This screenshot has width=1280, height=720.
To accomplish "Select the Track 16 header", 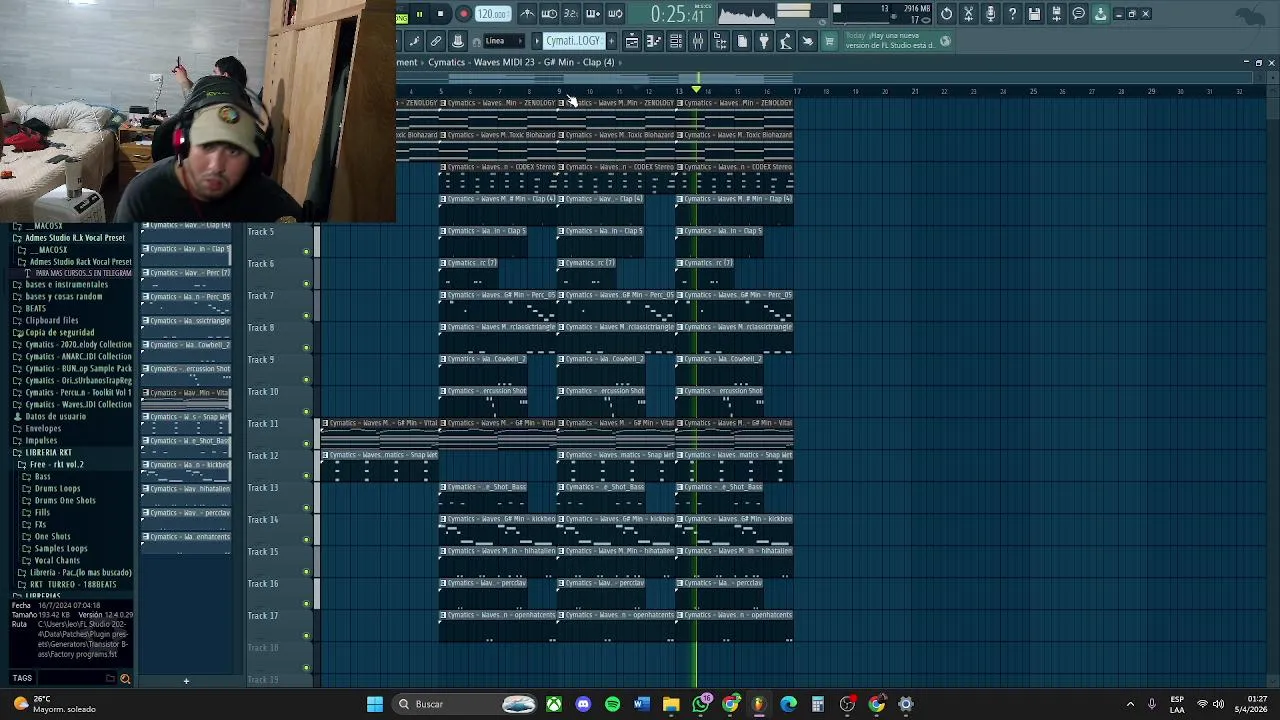I will click(278, 591).
